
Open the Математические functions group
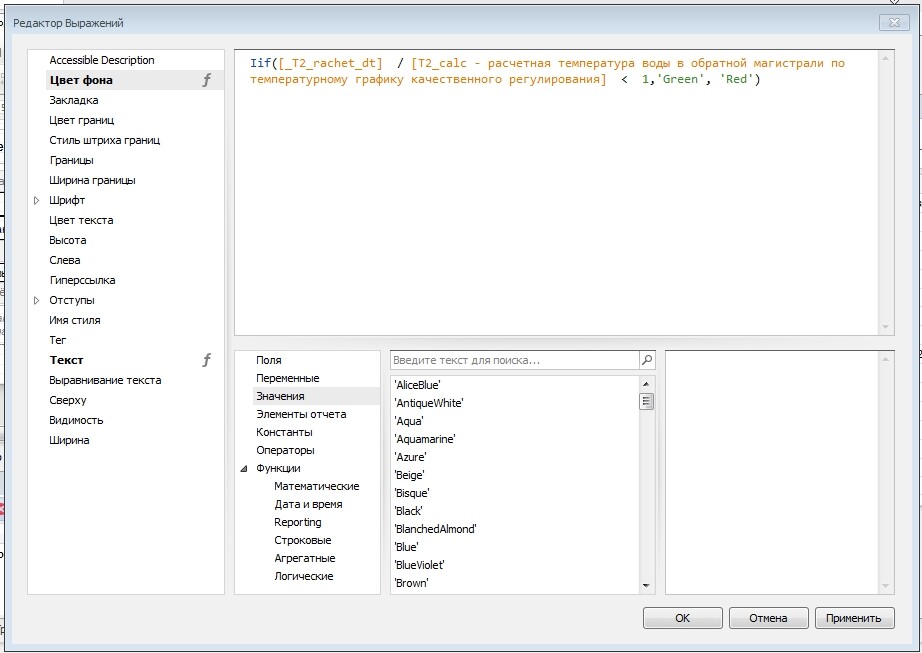pyautogui.click(x=316, y=486)
